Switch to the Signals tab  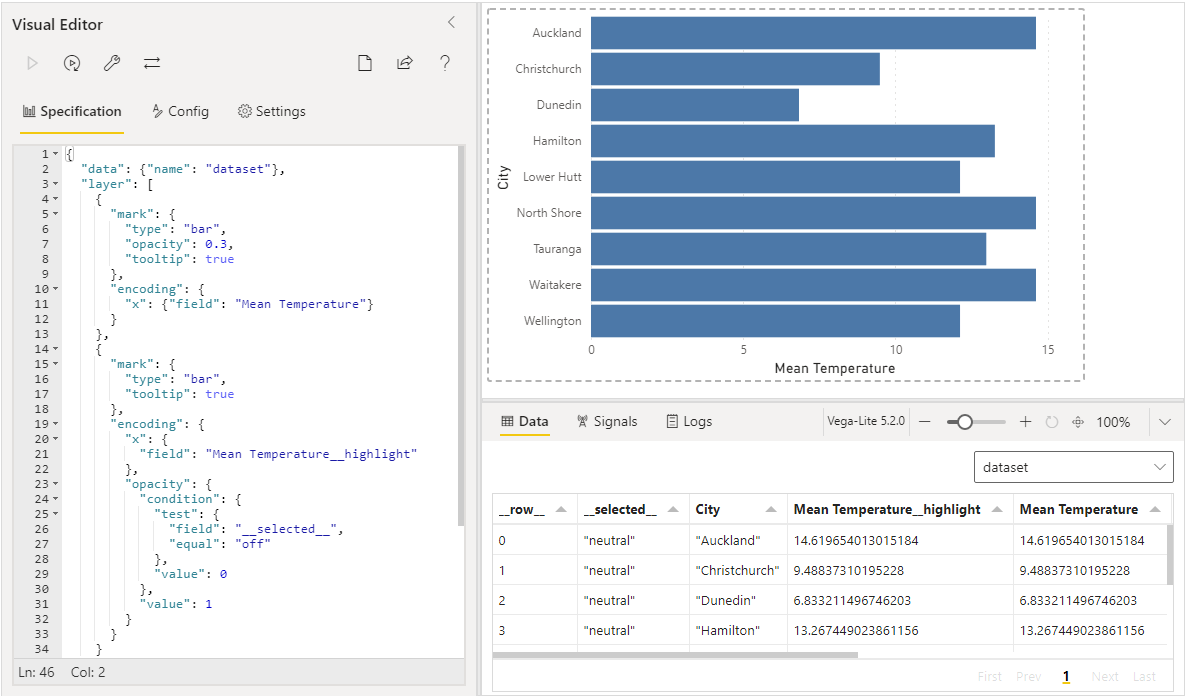click(607, 422)
